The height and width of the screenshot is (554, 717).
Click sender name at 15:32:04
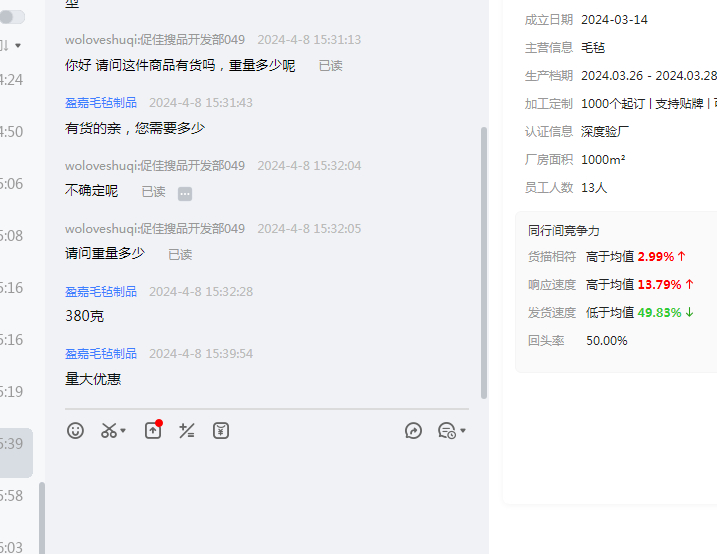[155, 165]
